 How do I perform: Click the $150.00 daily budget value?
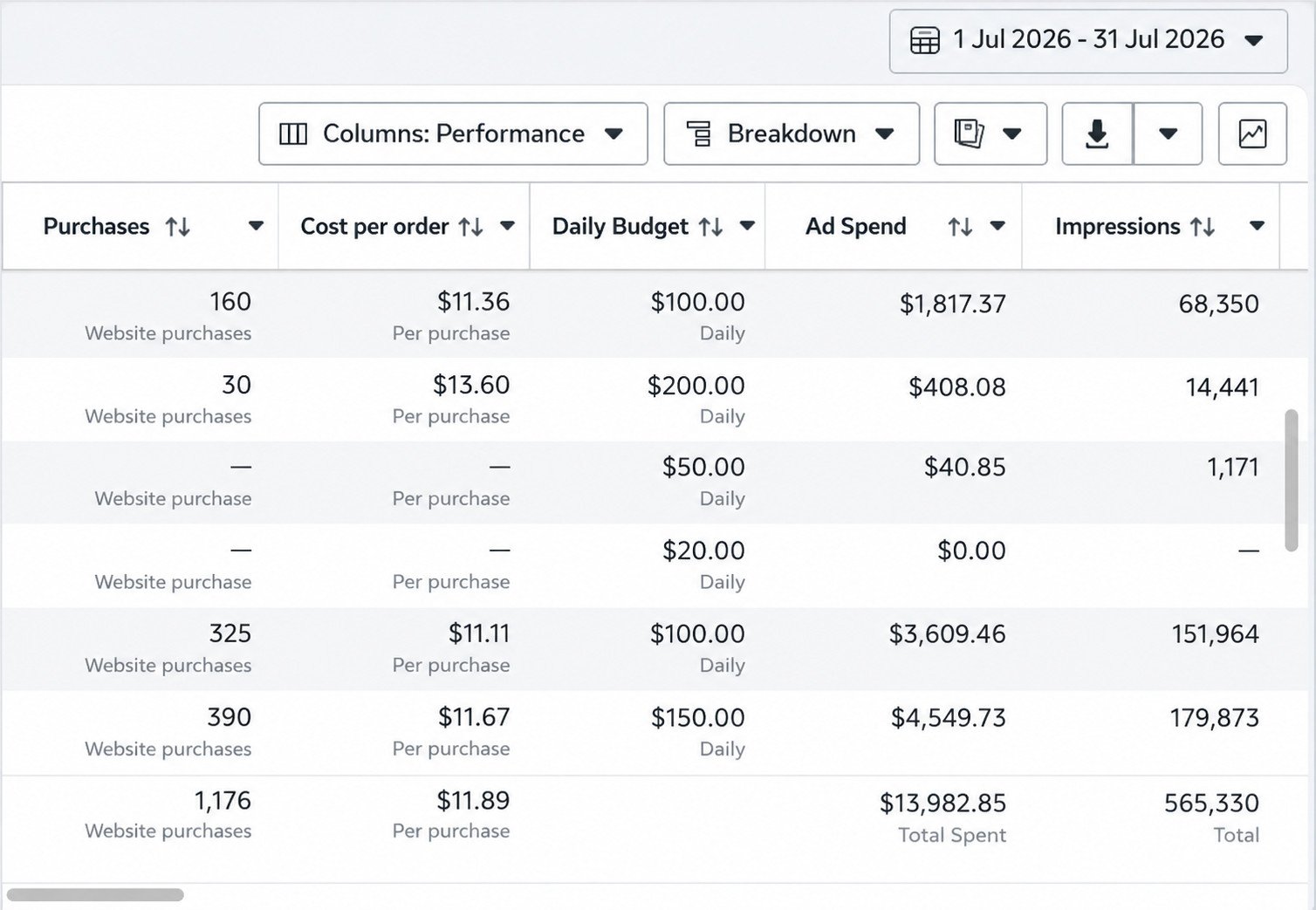(x=698, y=717)
